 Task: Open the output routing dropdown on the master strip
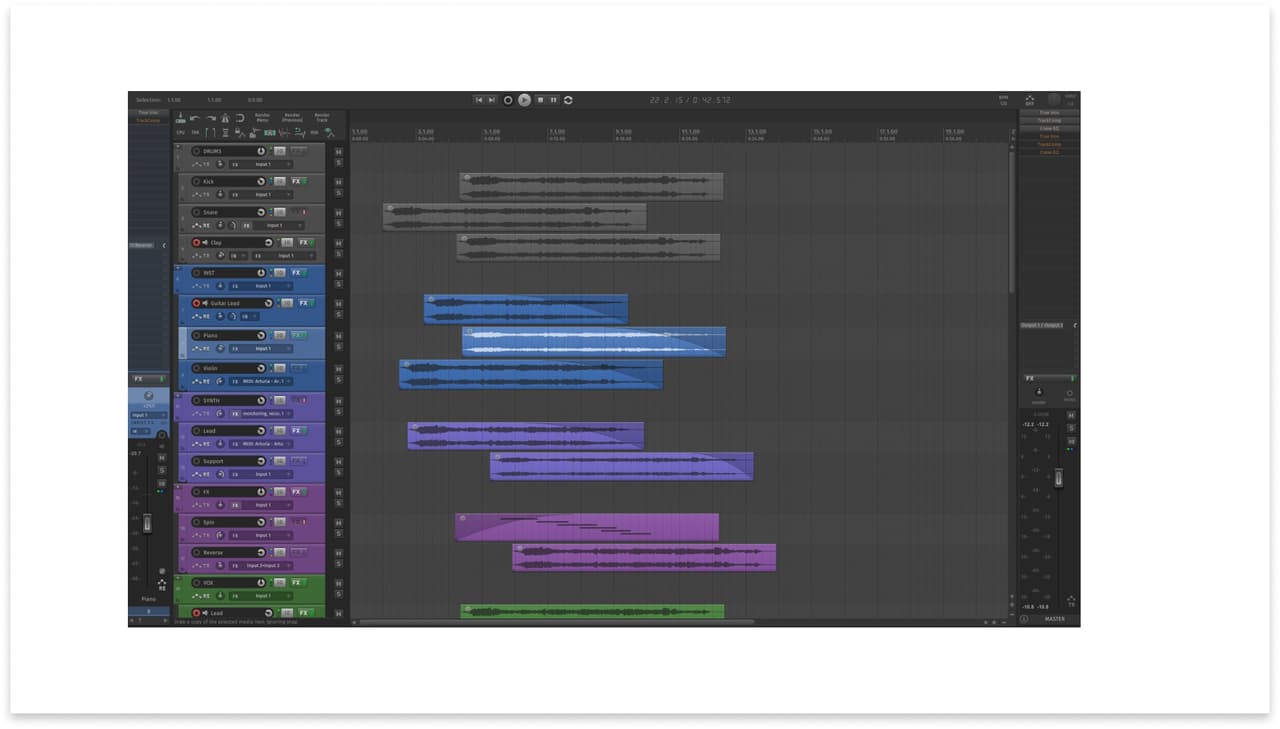[1047, 325]
